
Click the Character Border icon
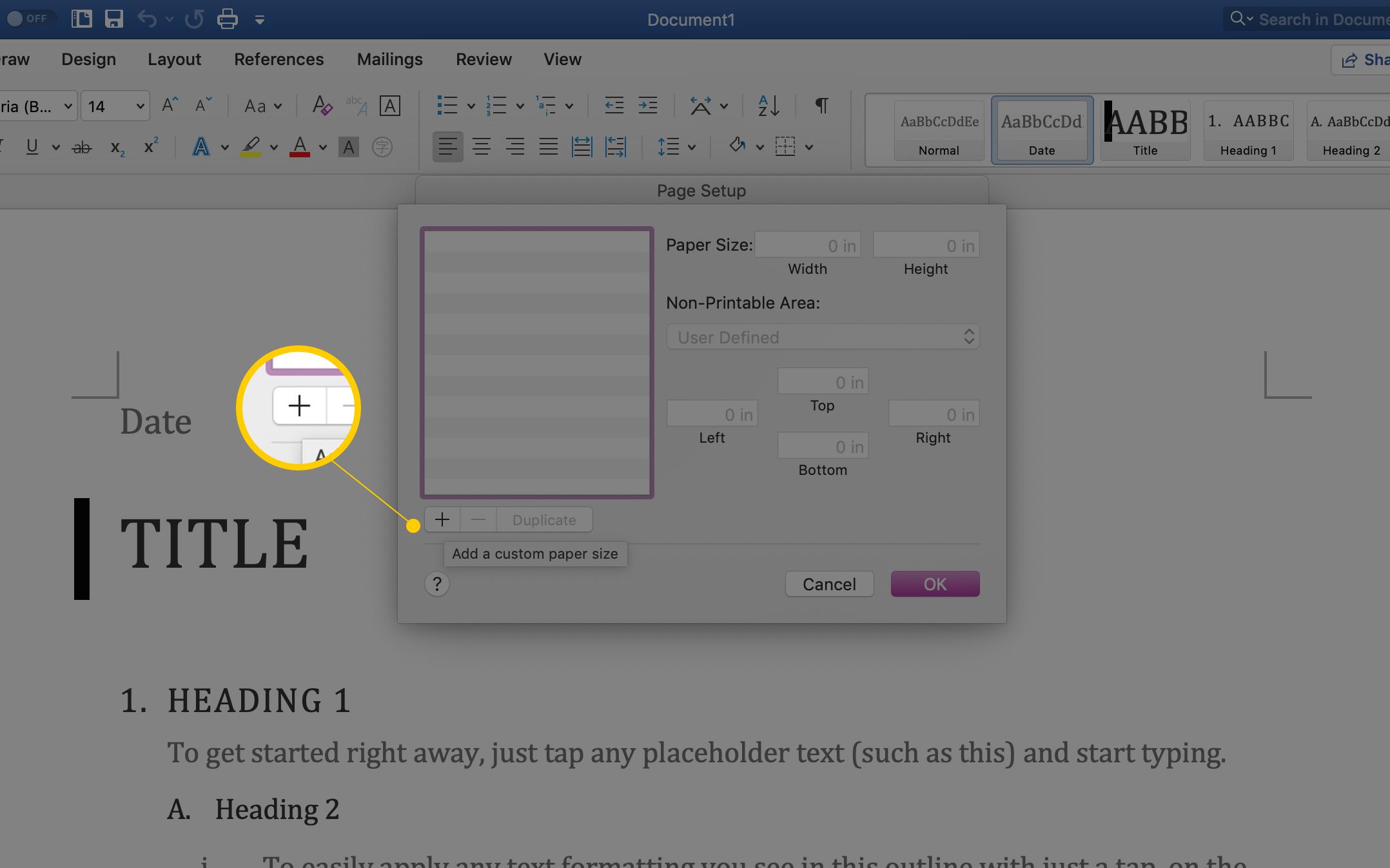[x=389, y=105]
